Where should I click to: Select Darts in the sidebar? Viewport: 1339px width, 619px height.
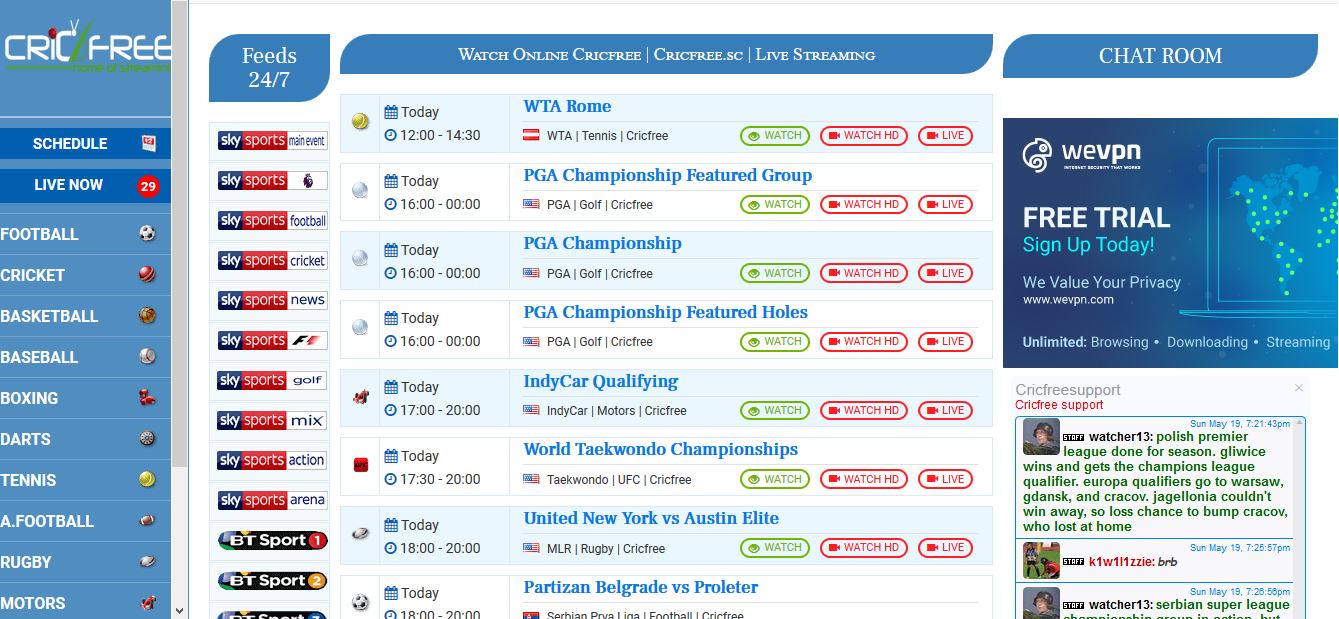[85, 439]
